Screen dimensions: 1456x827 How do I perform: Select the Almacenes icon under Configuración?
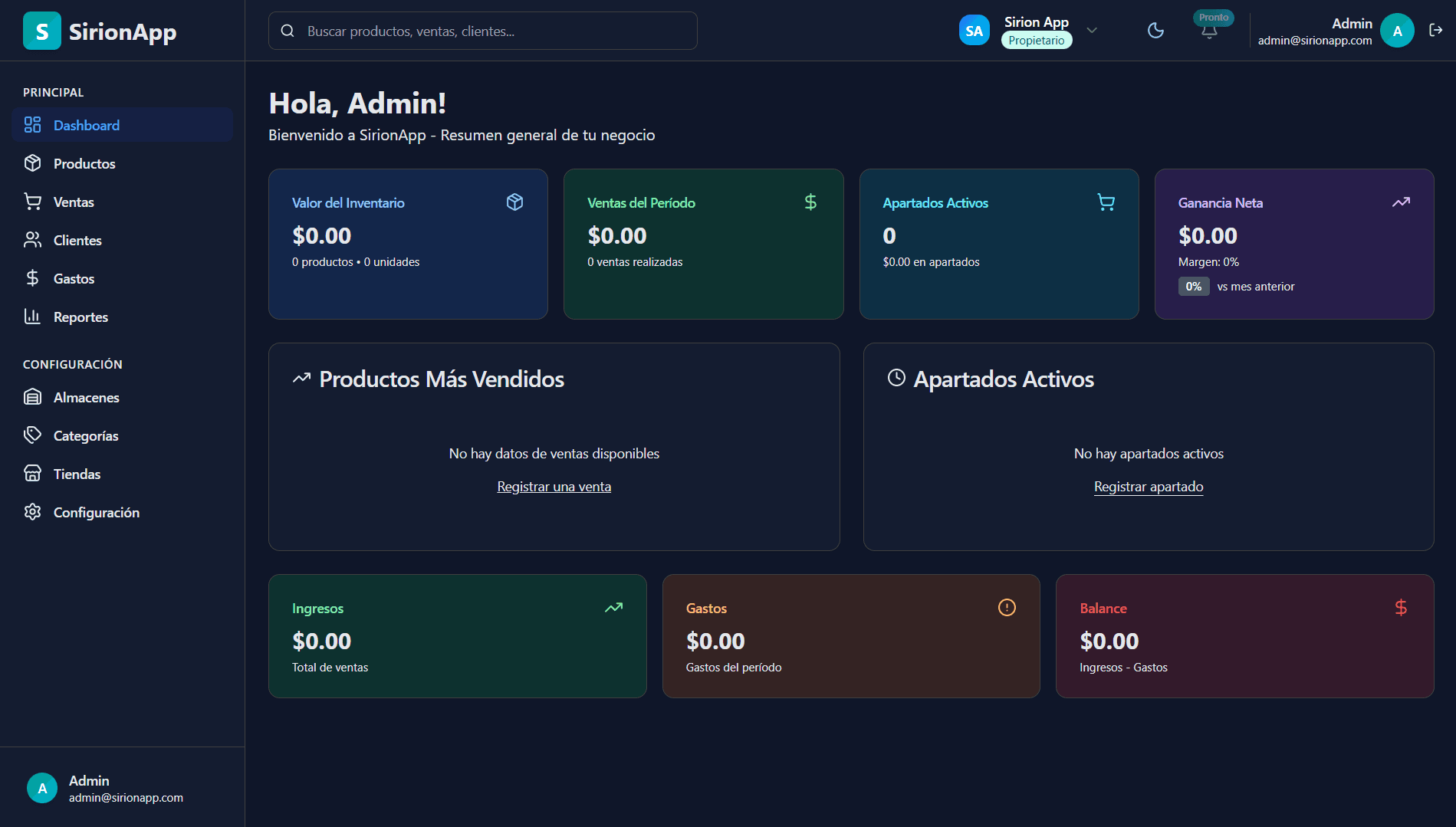[x=32, y=397]
